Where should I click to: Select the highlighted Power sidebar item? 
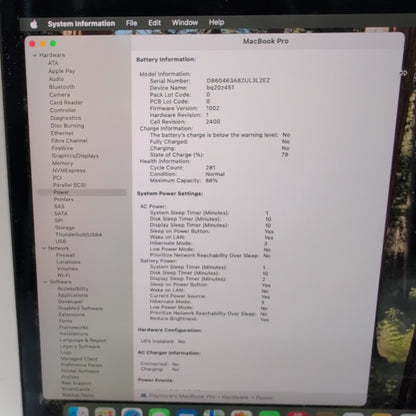click(82, 192)
